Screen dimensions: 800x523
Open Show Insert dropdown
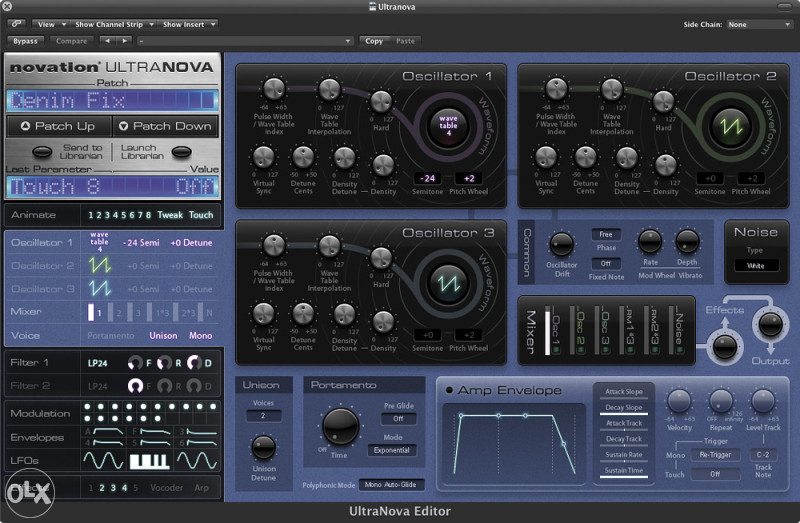pyautogui.click(x=189, y=24)
